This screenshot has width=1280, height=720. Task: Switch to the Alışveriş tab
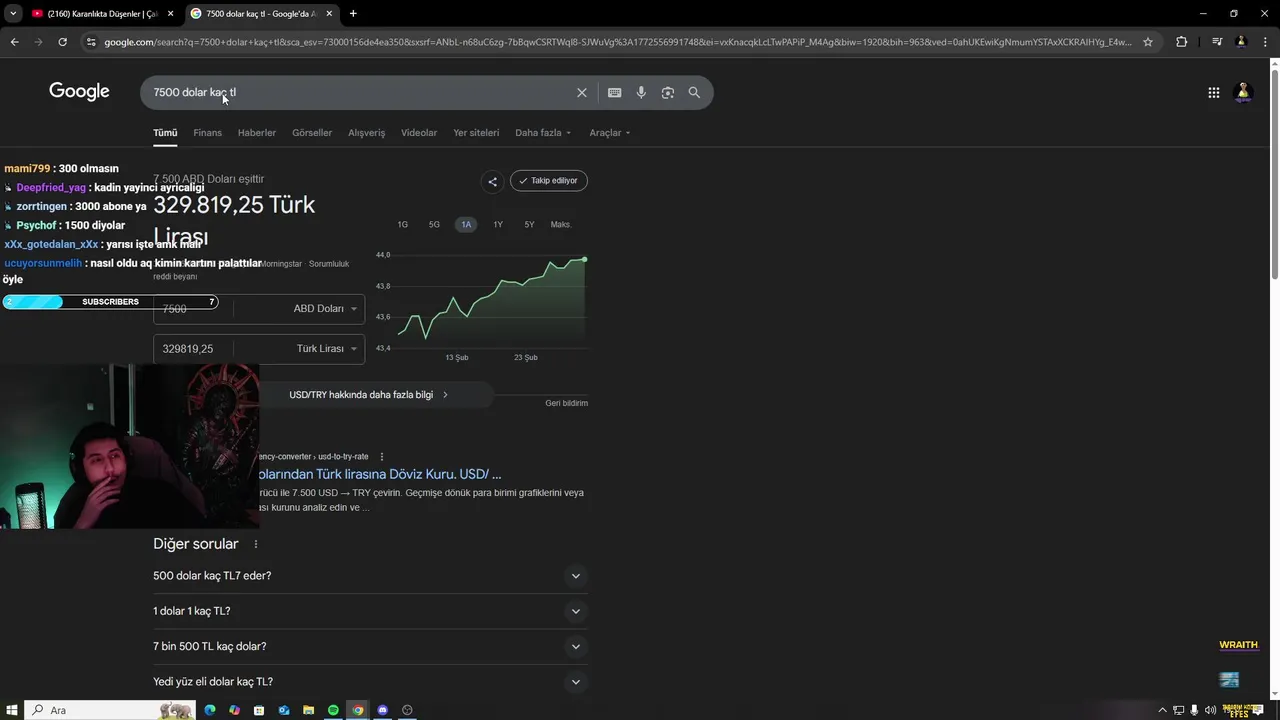click(366, 133)
